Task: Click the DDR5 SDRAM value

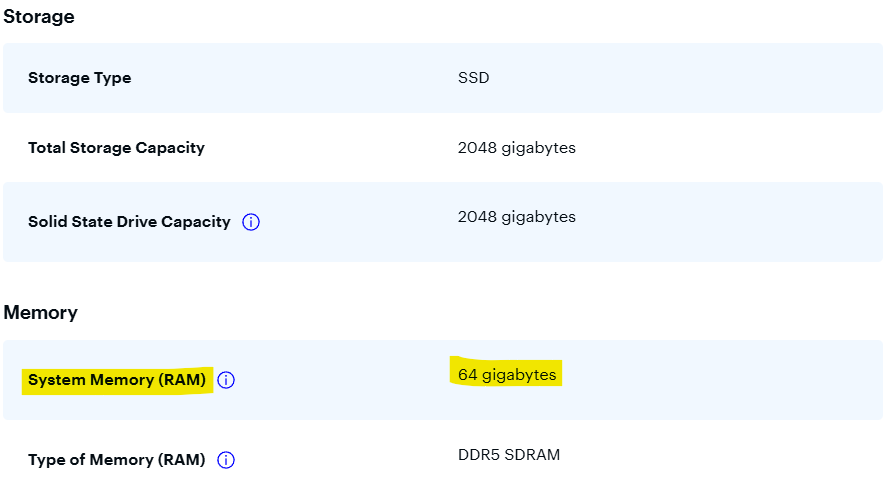Action: click(508, 455)
